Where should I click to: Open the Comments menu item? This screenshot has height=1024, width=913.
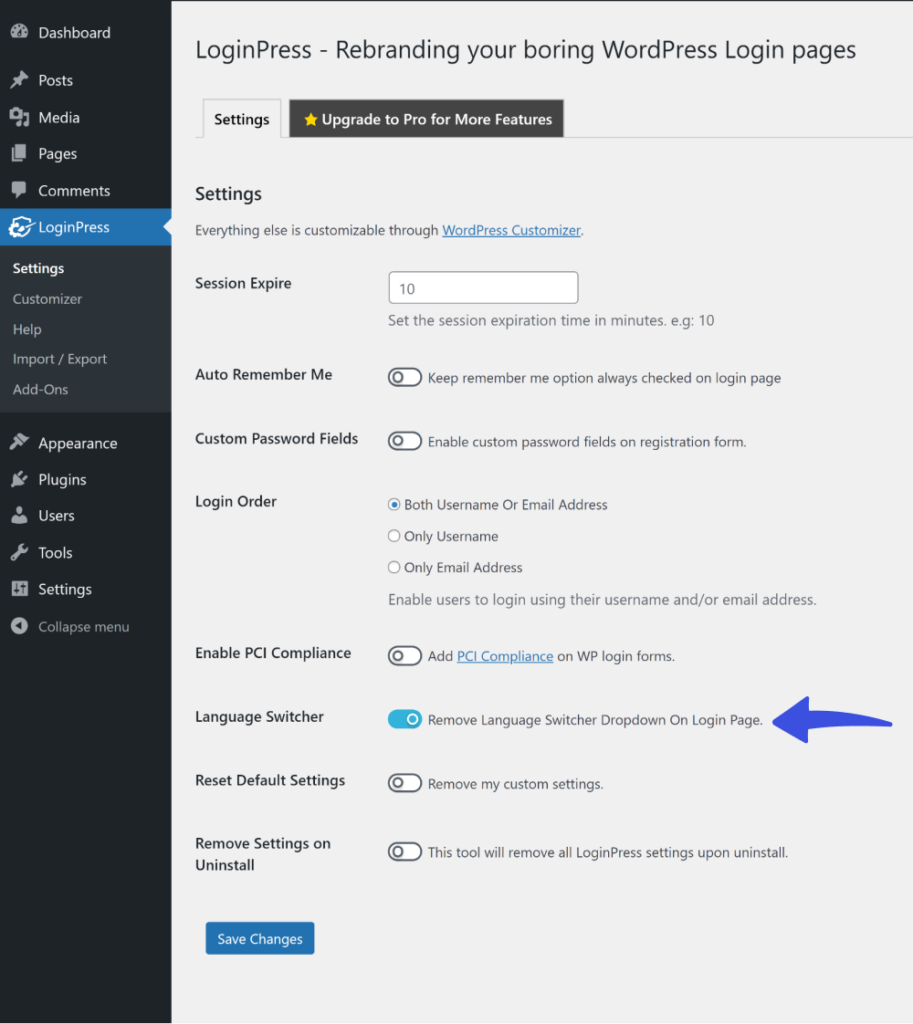86,190
